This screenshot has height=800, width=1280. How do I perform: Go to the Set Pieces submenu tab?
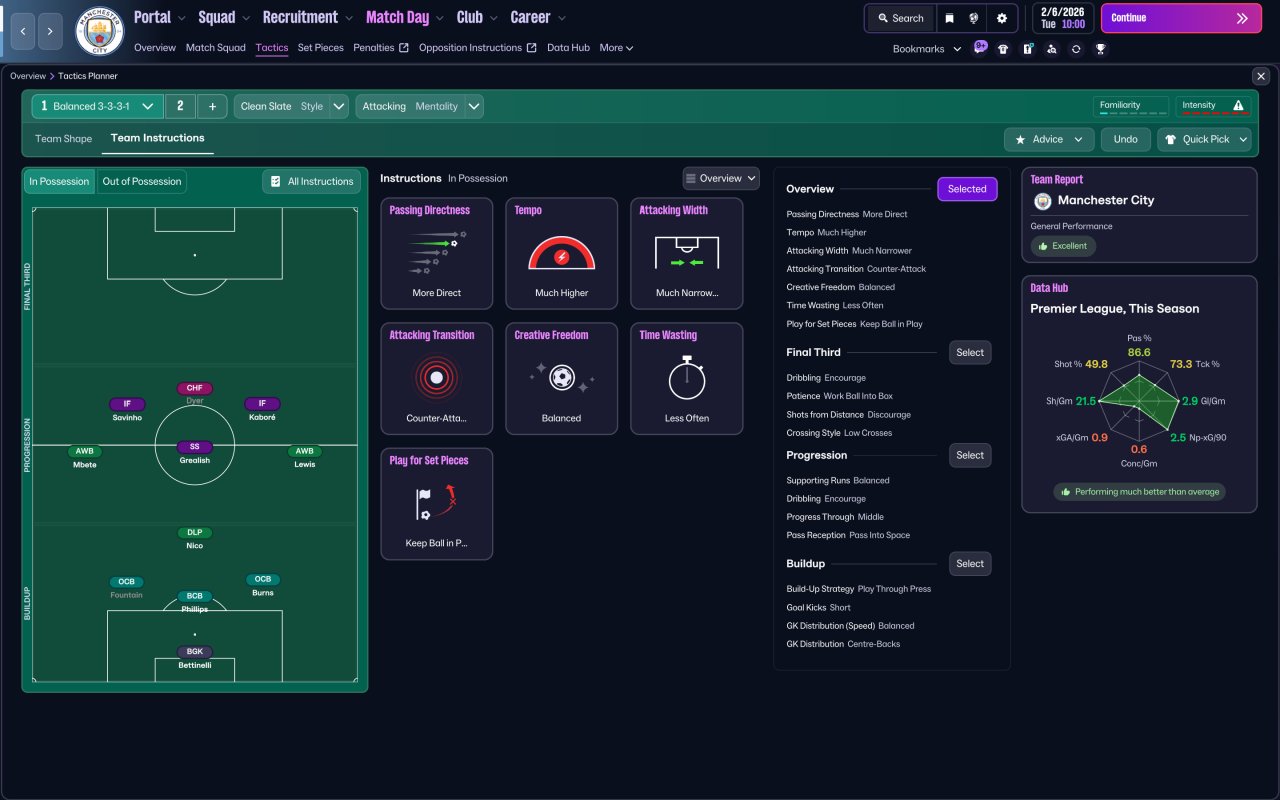[320, 47]
